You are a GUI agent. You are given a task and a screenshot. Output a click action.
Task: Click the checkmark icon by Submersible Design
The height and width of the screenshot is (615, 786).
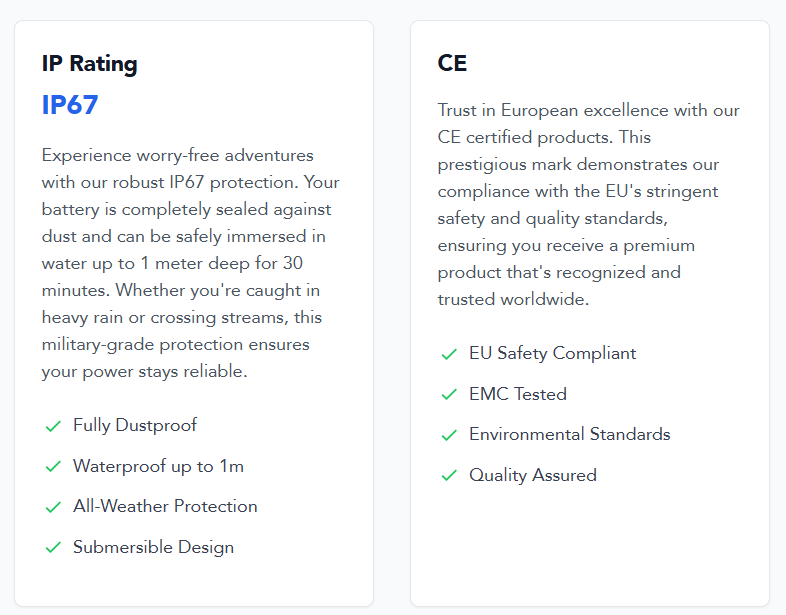click(x=53, y=547)
